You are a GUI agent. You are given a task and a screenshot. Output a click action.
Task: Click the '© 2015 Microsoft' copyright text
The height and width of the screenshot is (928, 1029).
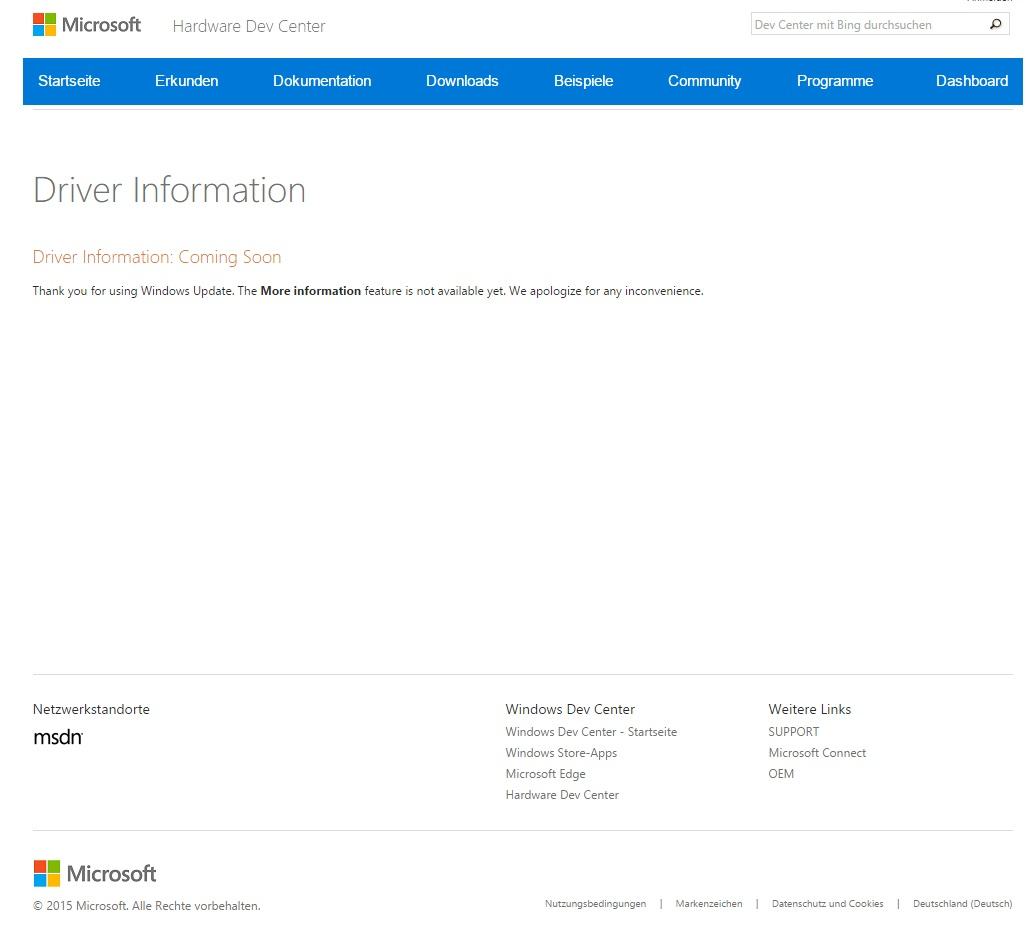pos(146,906)
